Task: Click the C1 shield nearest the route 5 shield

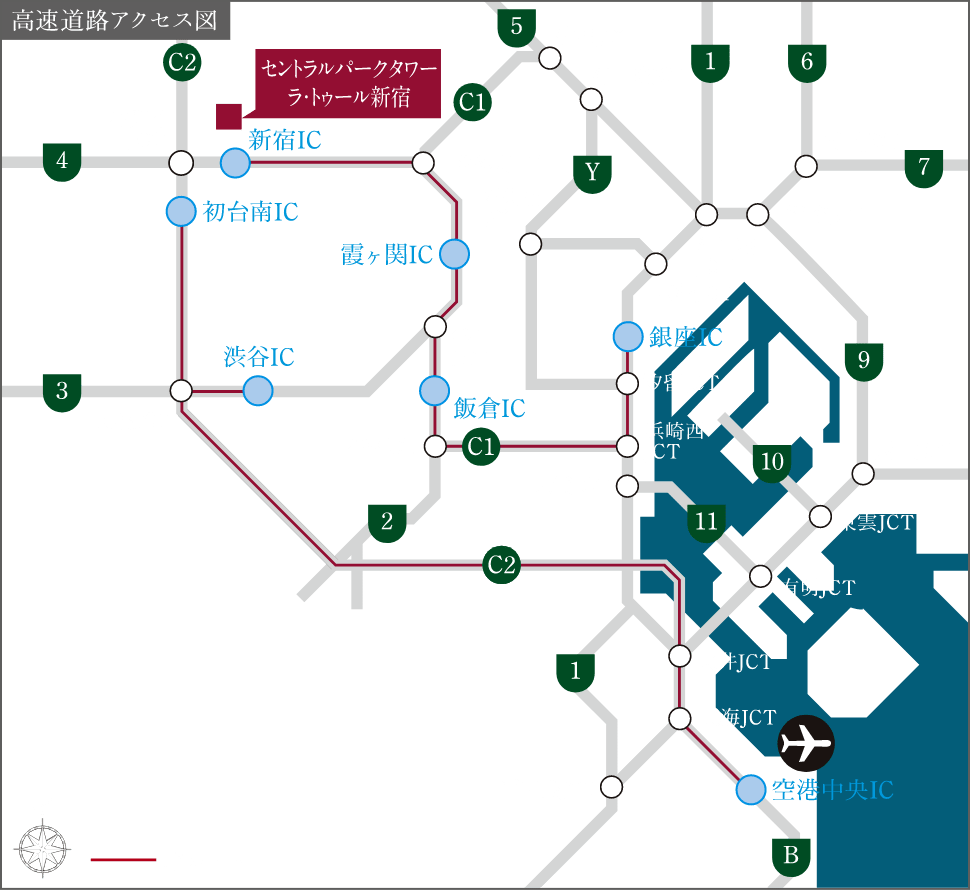Action: point(473,101)
